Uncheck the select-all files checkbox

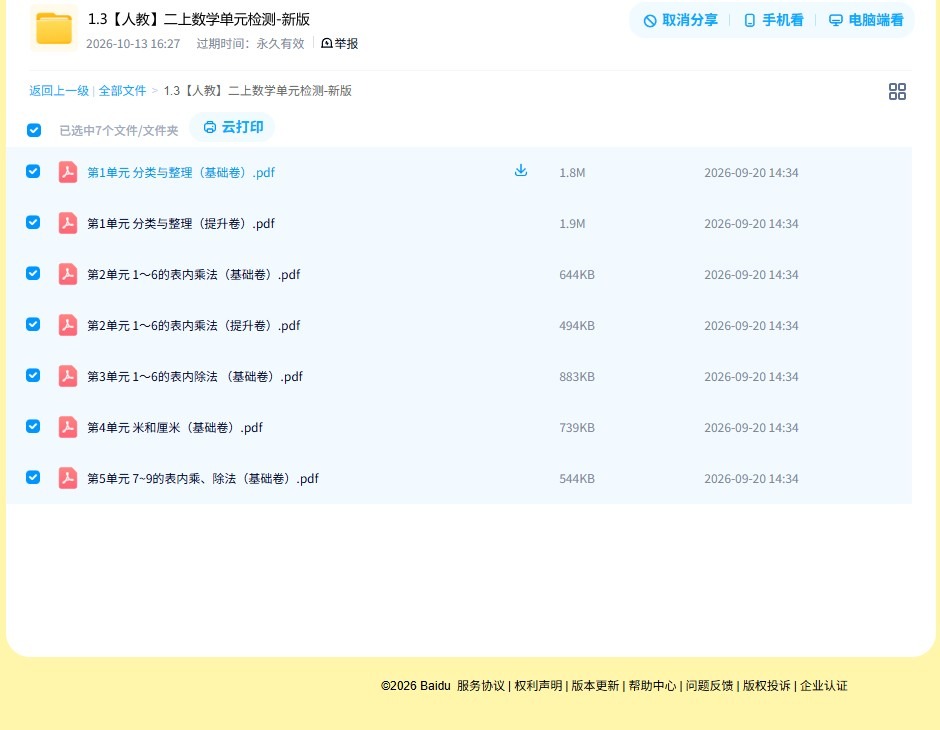pyautogui.click(x=34, y=130)
